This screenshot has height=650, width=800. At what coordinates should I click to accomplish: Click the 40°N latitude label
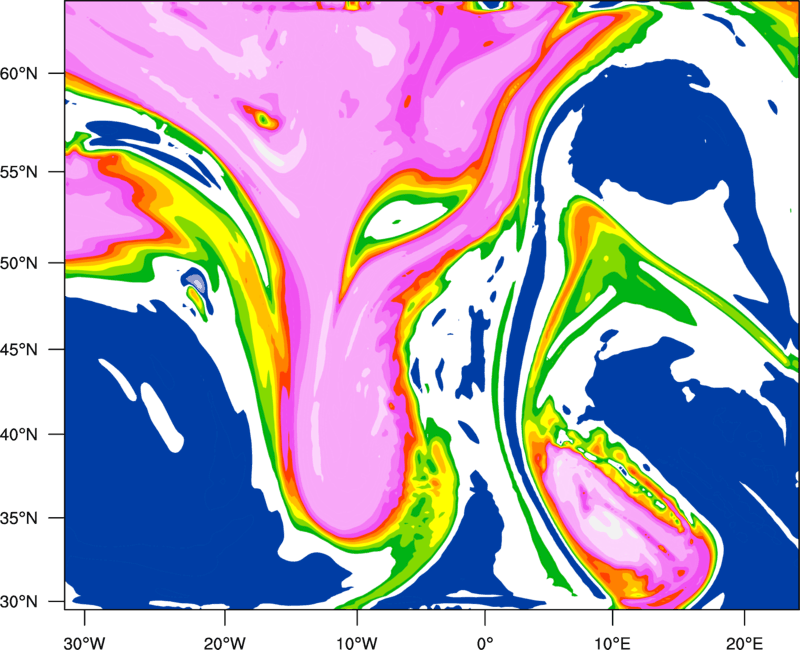(19, 435)
